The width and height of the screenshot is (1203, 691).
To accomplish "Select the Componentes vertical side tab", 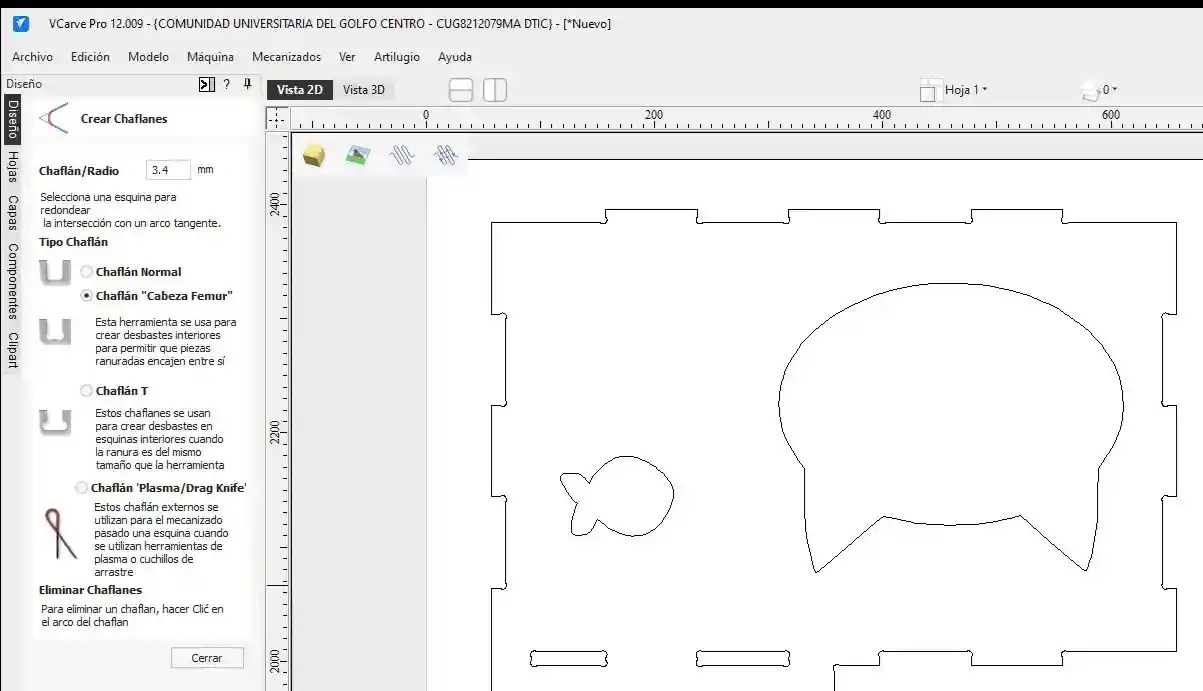I will point(13,281).
